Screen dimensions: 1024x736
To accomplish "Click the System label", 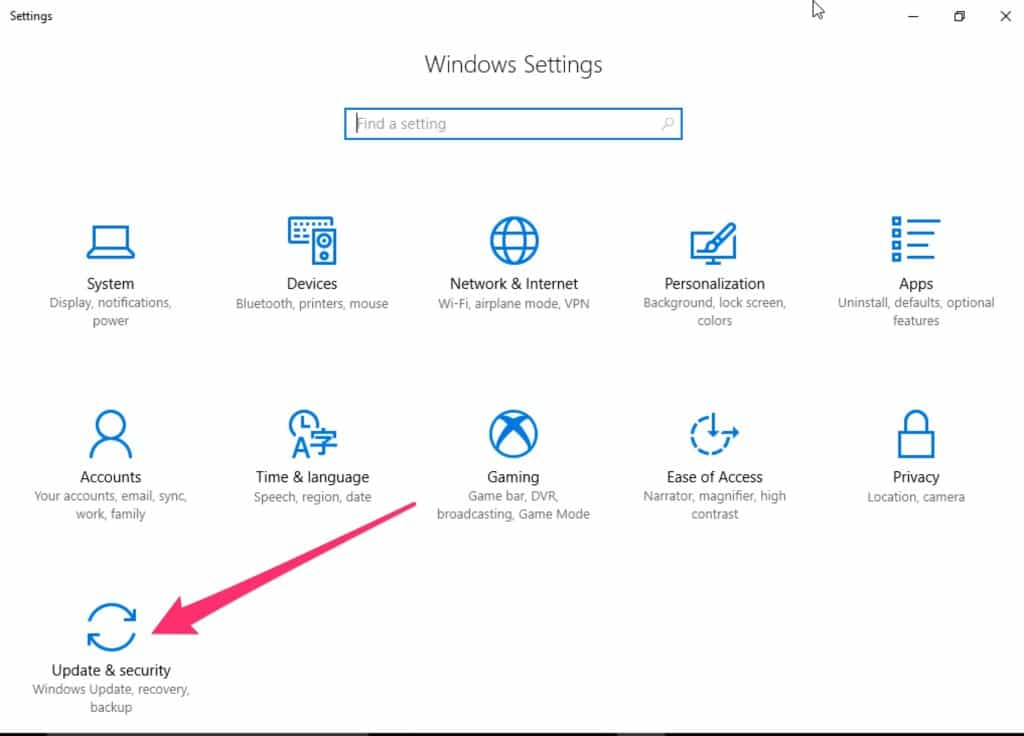I will coord(110,283).
